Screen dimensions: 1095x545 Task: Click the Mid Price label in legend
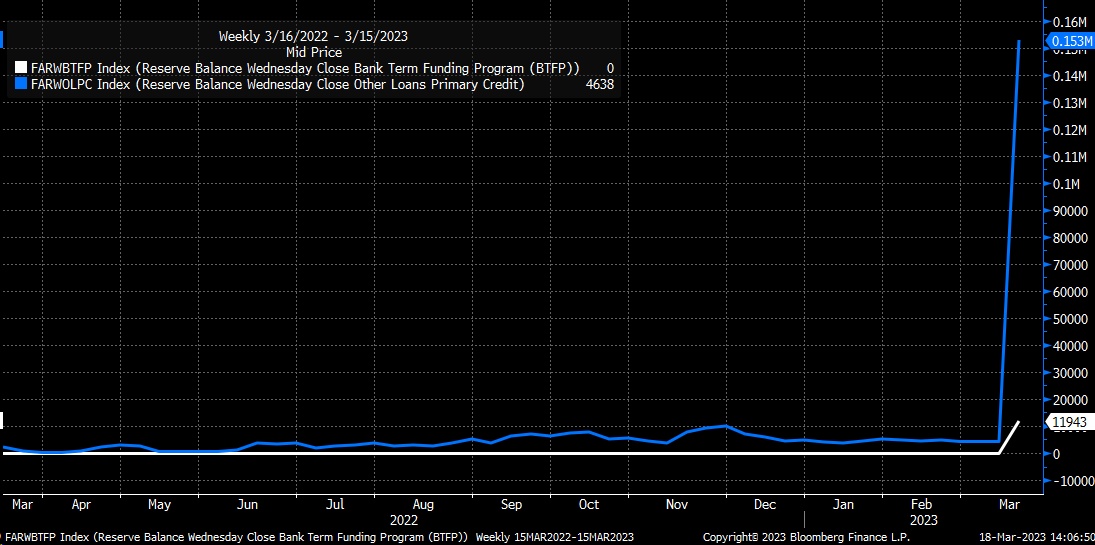click(314, 52)
